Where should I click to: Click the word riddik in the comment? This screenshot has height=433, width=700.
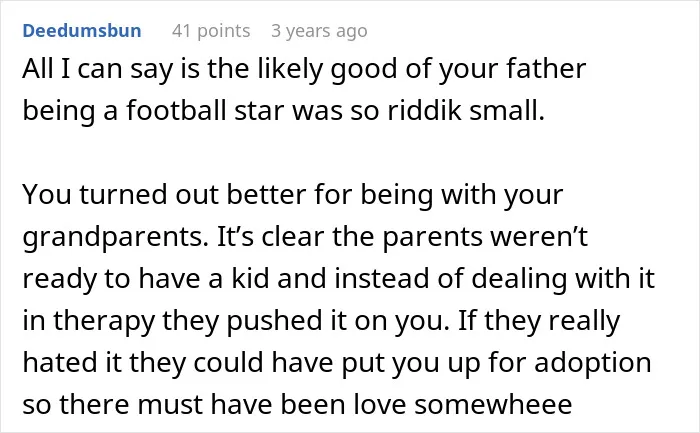pos(424,110)
